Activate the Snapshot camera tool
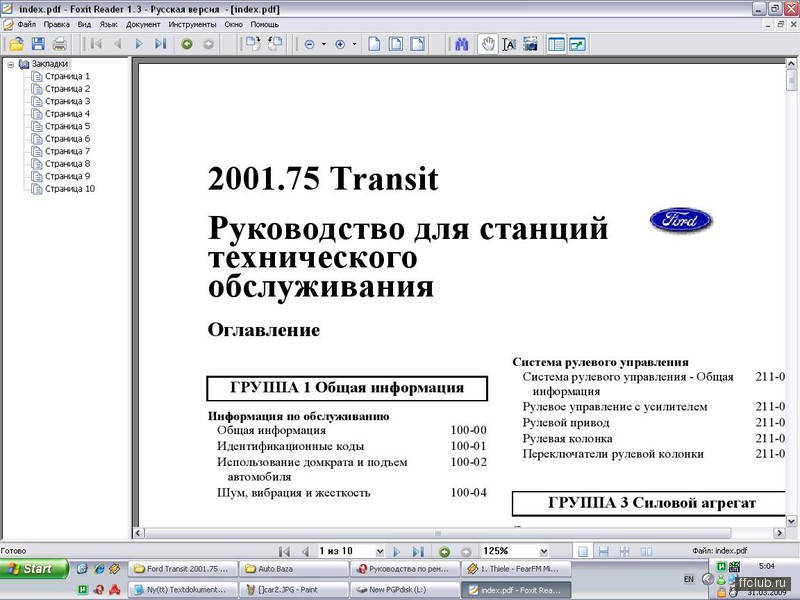800x600 pixels. 531,44
